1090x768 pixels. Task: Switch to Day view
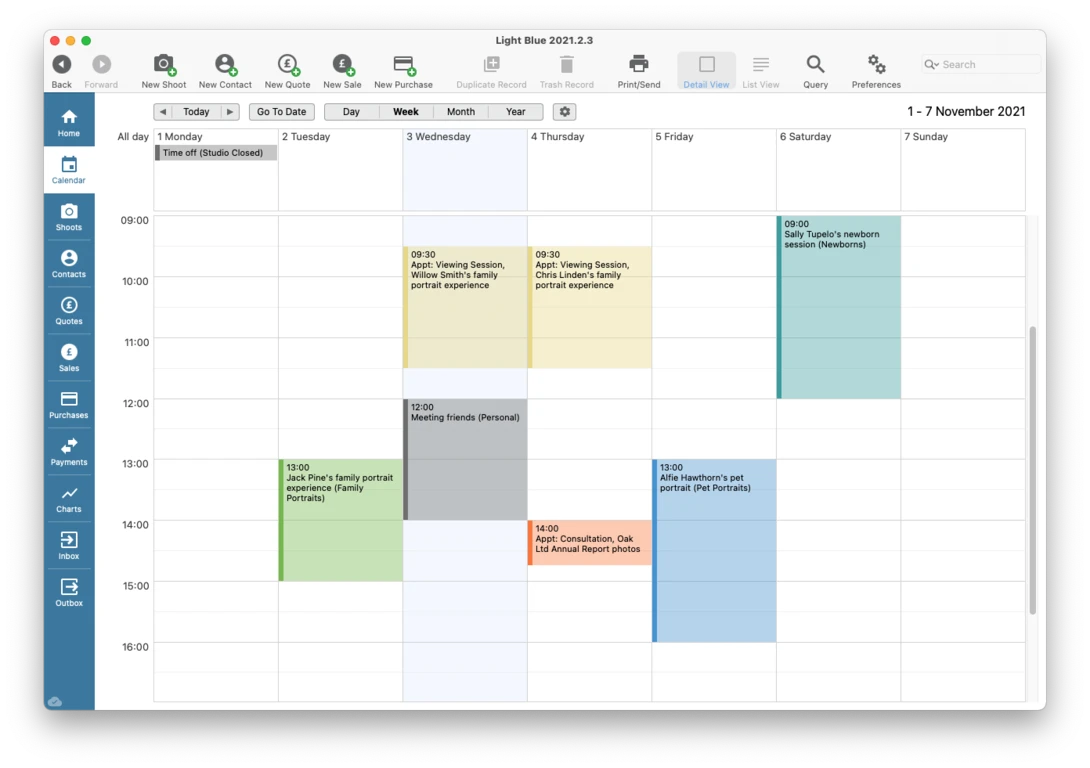pos(351,112)
